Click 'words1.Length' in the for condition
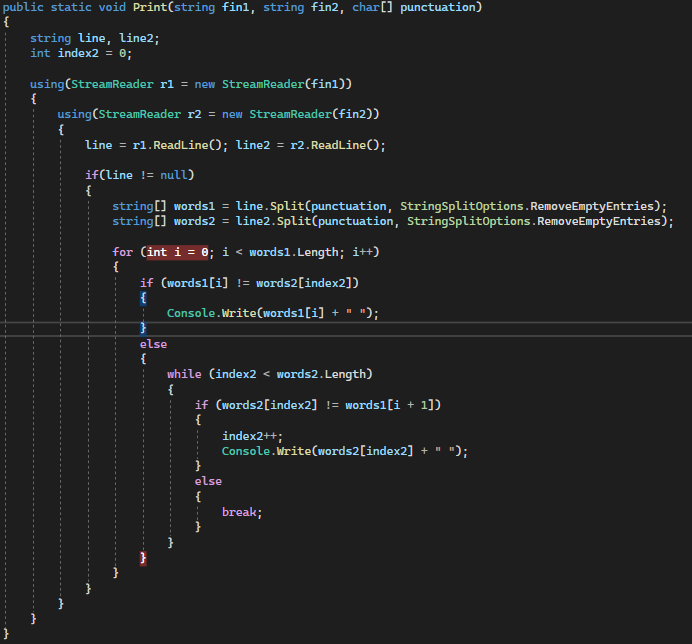The width and height of the screenshot is (692, 644). [x=293, y=252]
